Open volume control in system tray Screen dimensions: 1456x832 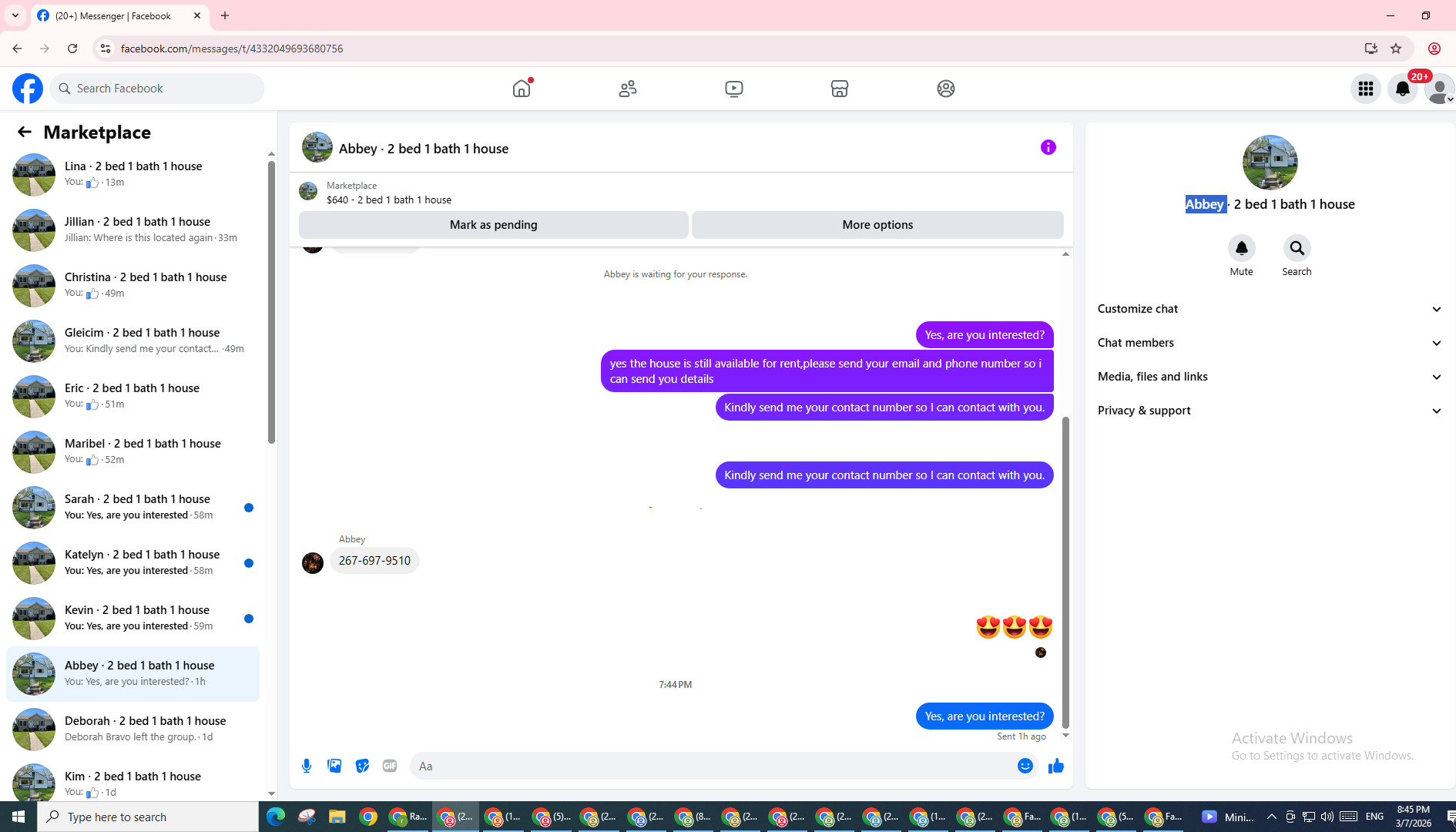(x=1327, y=817)
